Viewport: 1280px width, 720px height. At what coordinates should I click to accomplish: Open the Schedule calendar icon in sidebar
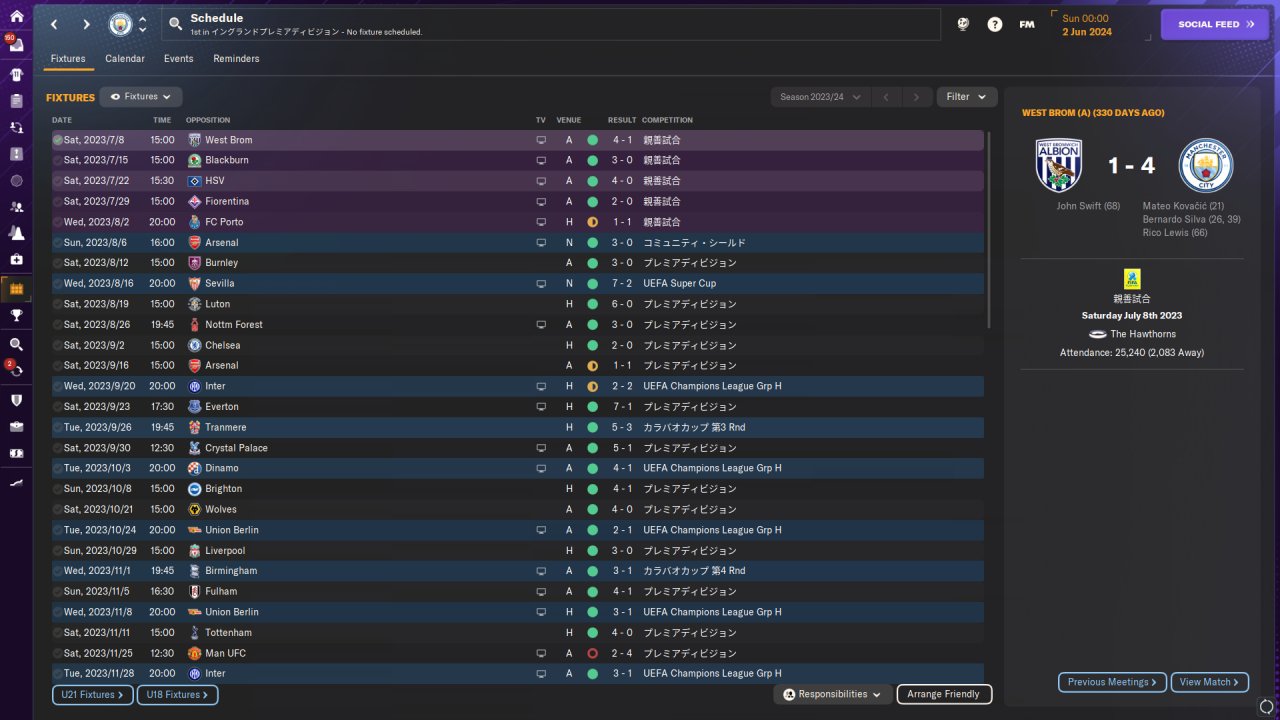pos(16,289)
